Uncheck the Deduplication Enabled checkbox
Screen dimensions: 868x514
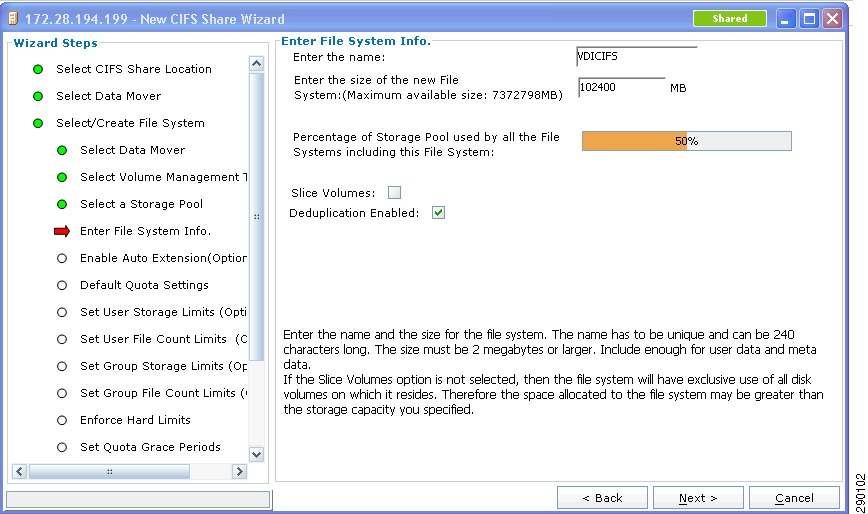pos(438,212)
